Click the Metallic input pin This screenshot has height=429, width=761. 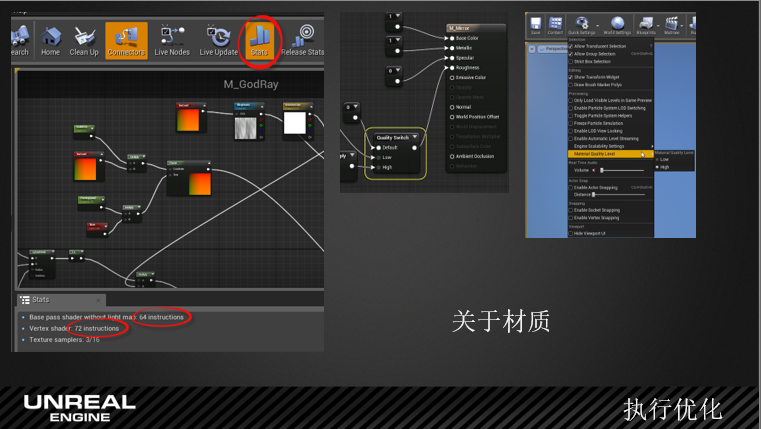pyautogui.click(x=452, y=48)
